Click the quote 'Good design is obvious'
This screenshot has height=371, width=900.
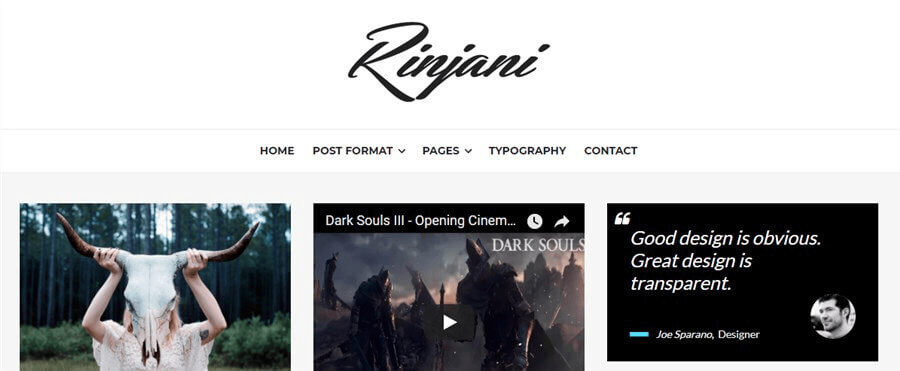click(726, 261)
